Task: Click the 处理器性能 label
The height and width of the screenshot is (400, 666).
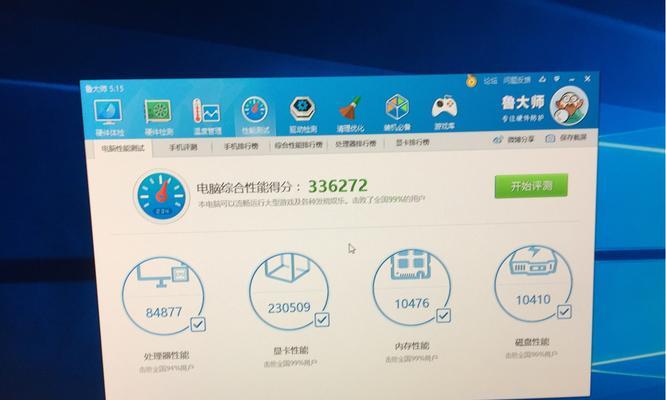Action: (166, 355)
